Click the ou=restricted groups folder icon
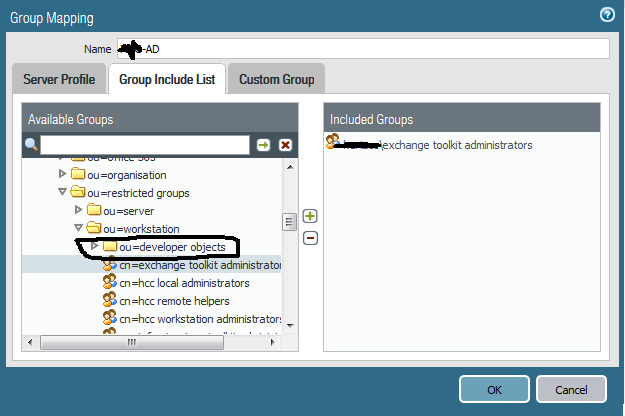Screen dimensions: 625x416 [x=78, y=192]
